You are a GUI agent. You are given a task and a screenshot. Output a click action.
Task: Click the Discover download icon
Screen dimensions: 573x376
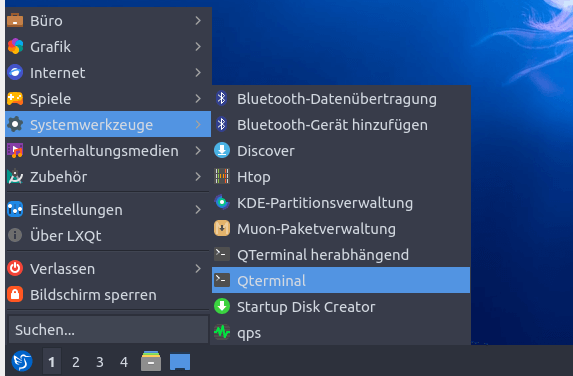(x=222, y=151)
